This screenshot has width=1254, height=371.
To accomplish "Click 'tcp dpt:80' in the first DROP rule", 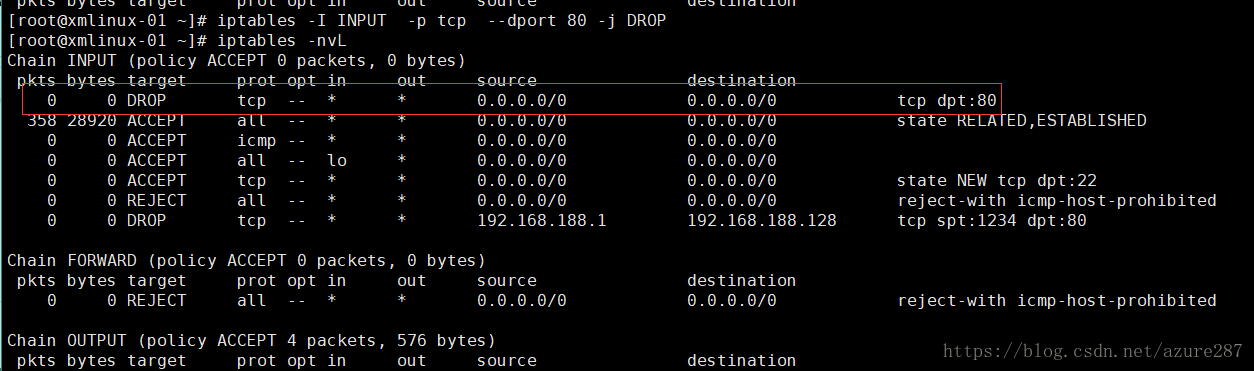I will click(947, 101).
